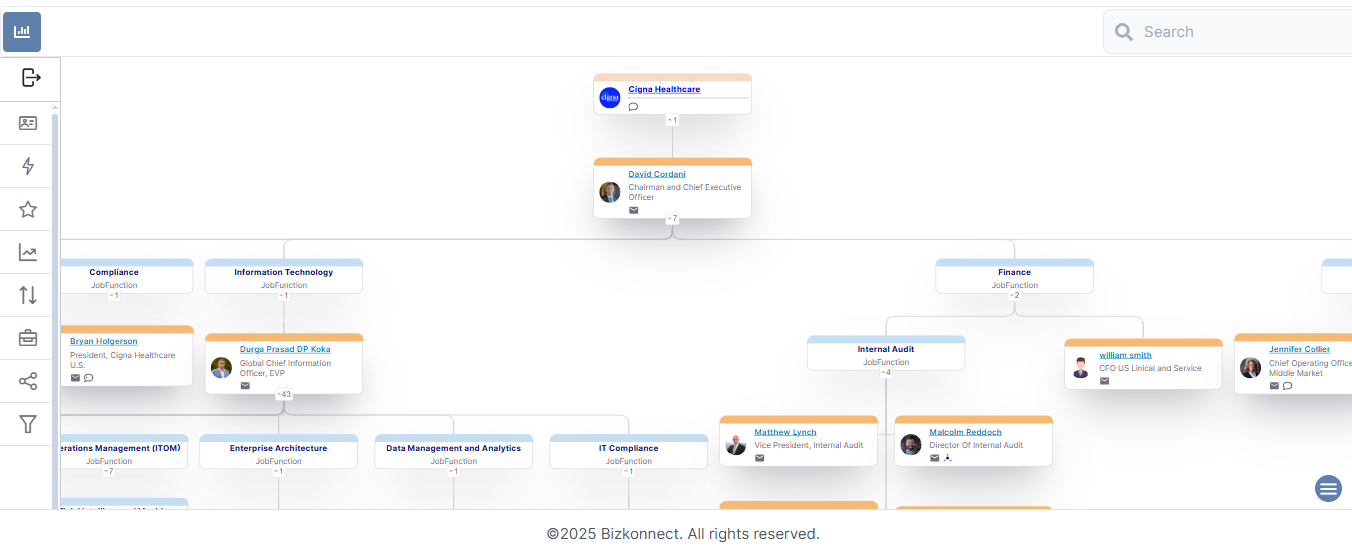Select the Internal Audit function title
The image size is (1352, 550).
click(x=886, y=349)
